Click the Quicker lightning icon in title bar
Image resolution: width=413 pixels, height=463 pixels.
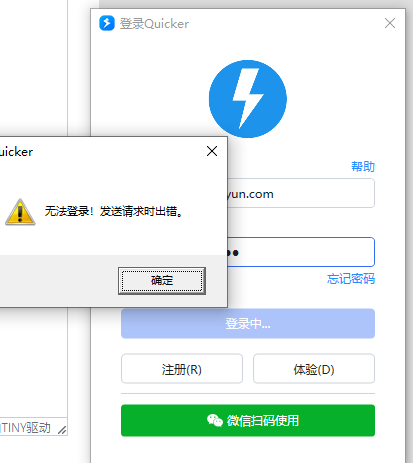tap(107, 23)
